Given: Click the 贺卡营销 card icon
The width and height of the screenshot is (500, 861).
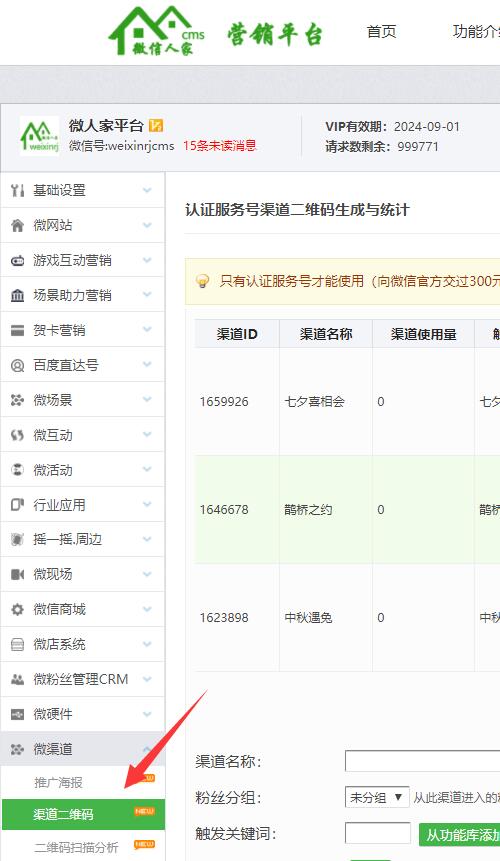Looking at the screenshot, I should pyautogui.click(x=18, y=330).
